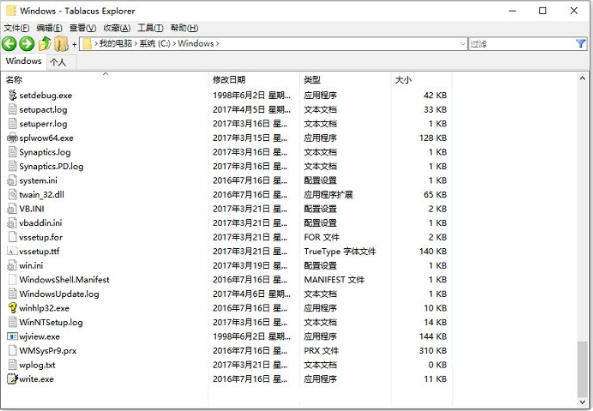Click the setdebug.exe file icon
Image resolution: width=593 pixels, height=411 pixels.
pos(12,95)
